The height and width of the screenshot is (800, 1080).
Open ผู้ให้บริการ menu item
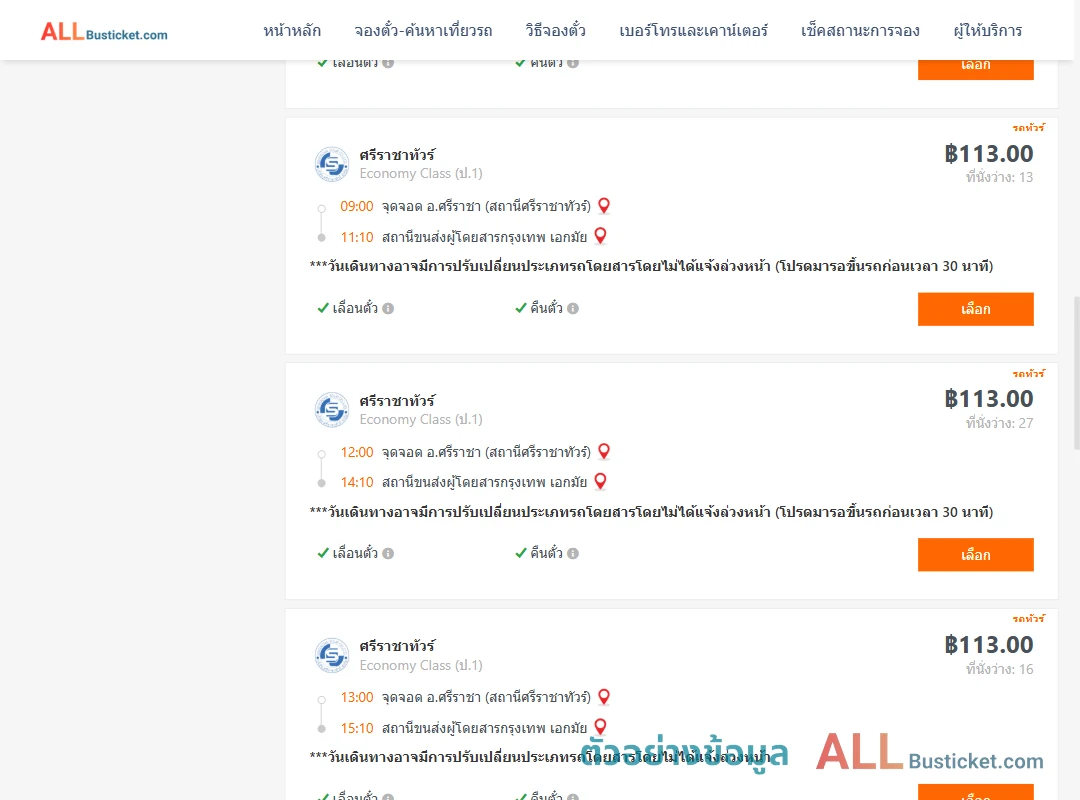coord(987,31)
